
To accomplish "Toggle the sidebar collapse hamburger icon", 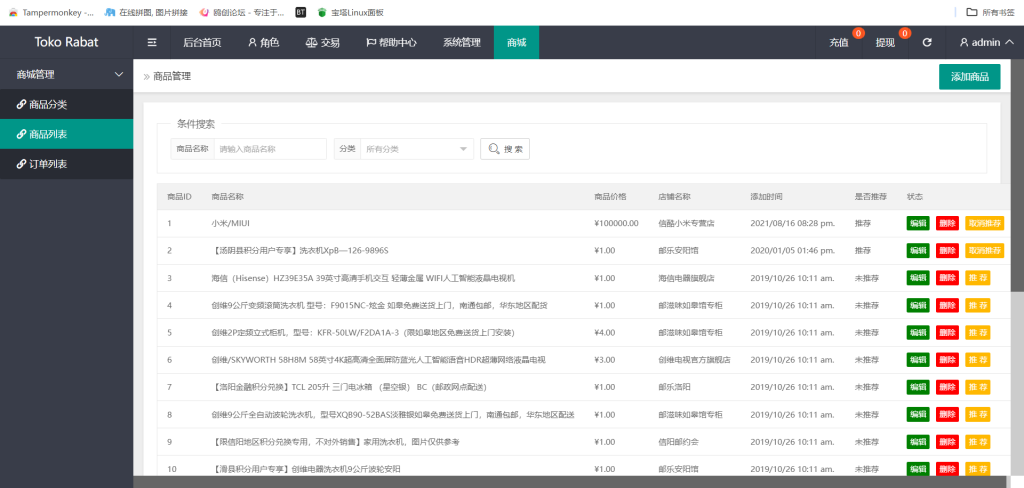I will coord(152,42).
